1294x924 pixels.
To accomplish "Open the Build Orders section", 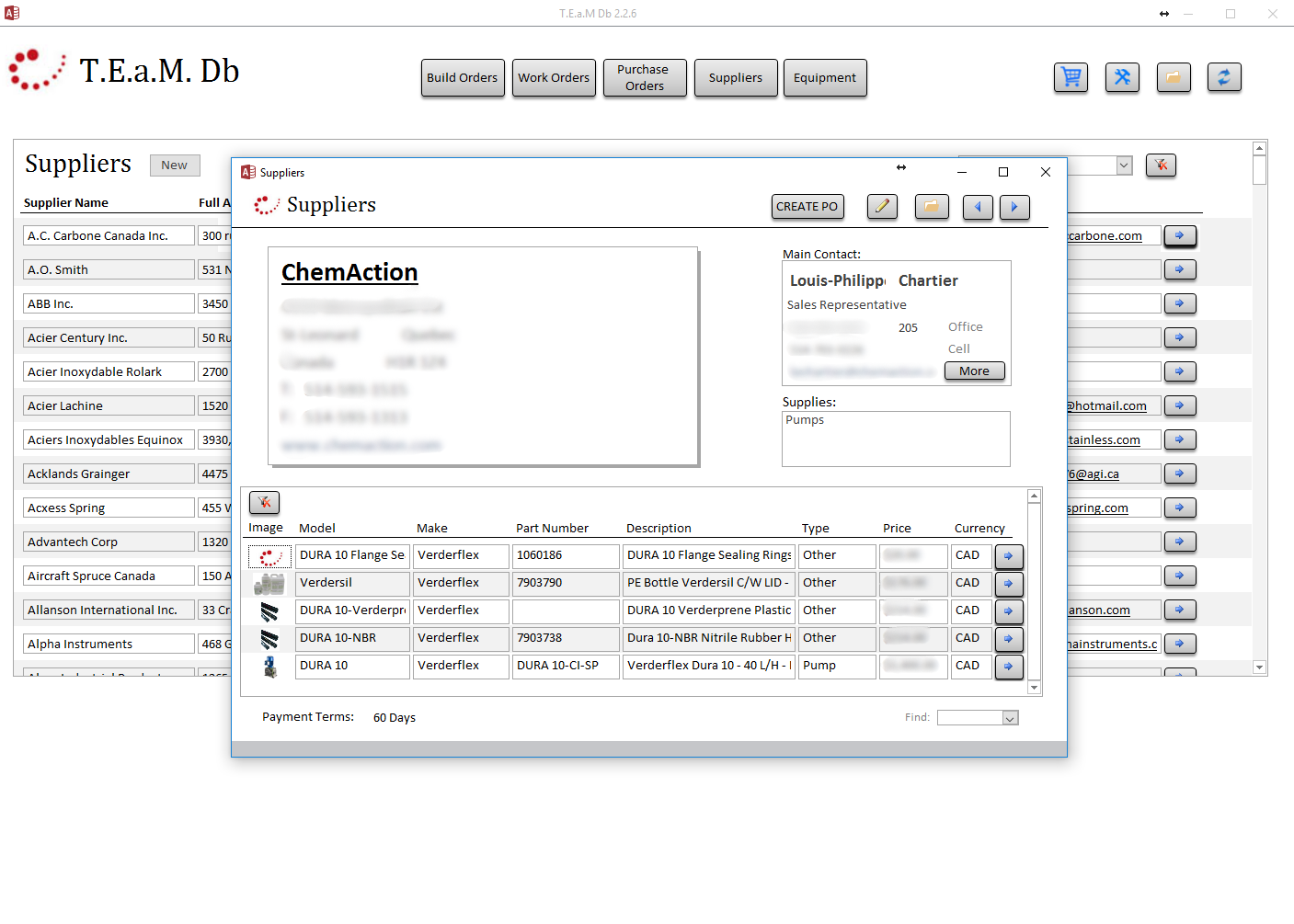I will pyautogui.click(x=462, y=78).
